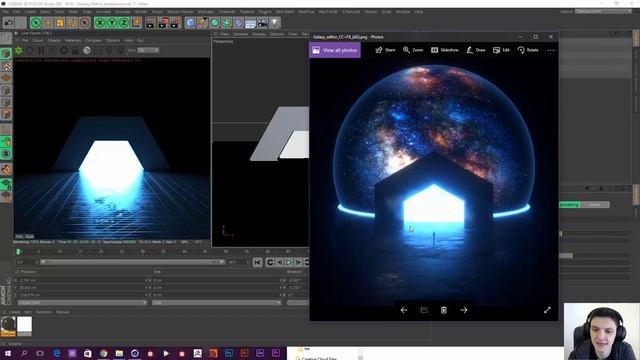Image resolution: width=640 pixels, height=360 pixels.
Task: Click the sphere icon in Live Viewer toolbar
Action: tap(87, 51)
